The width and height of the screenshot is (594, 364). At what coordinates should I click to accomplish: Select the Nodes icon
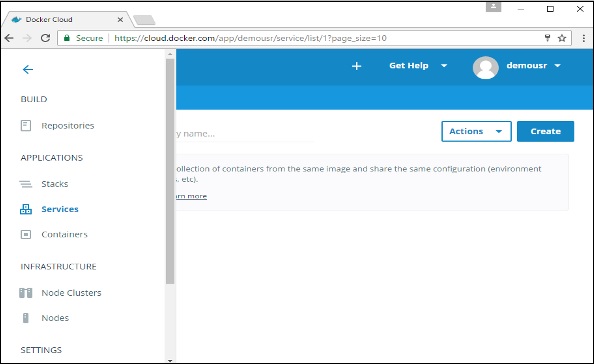(x=26, y=318)
